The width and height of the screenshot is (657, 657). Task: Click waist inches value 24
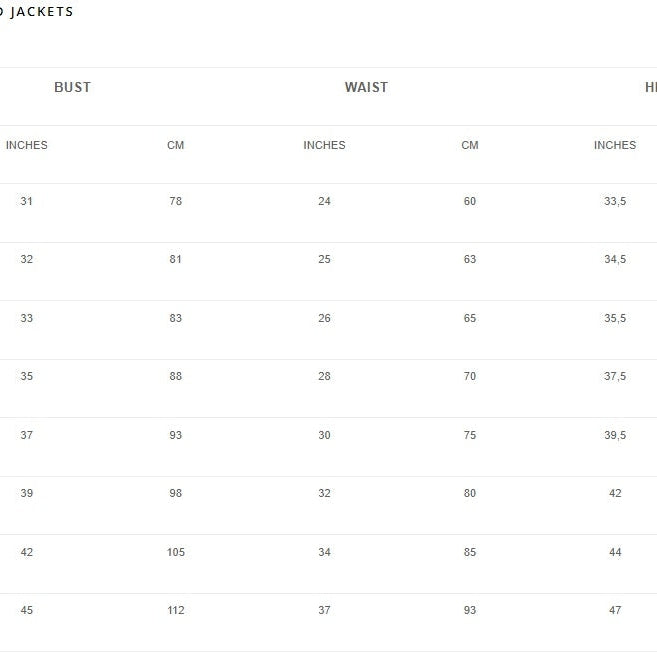[324, 201]
